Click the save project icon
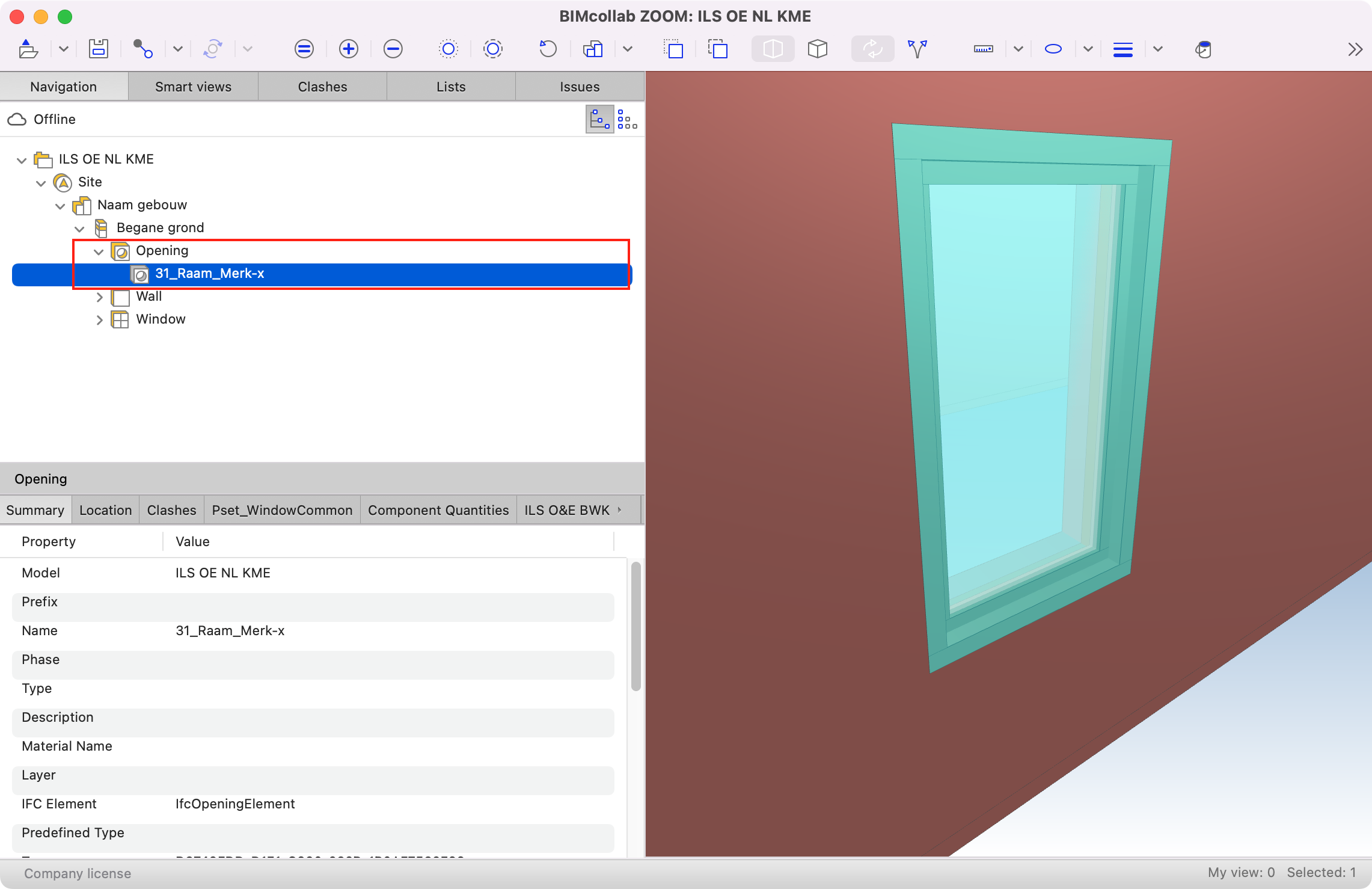This screenshot has height=889, width=1372. point(99,49)
